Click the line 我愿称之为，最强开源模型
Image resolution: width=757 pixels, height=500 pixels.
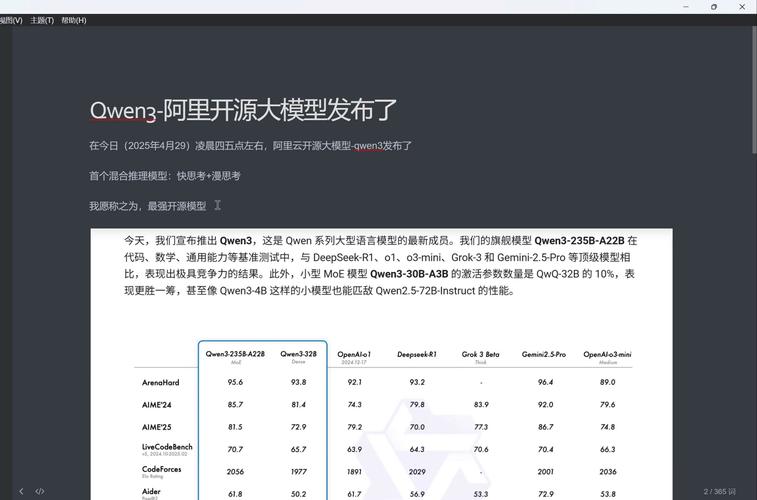pos(148,207)
